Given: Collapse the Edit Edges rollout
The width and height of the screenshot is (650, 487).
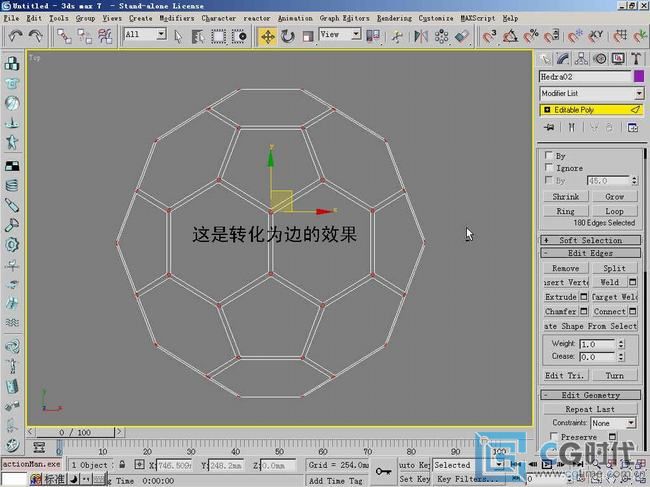Looking at the screenshot, I should pos(591,253).
